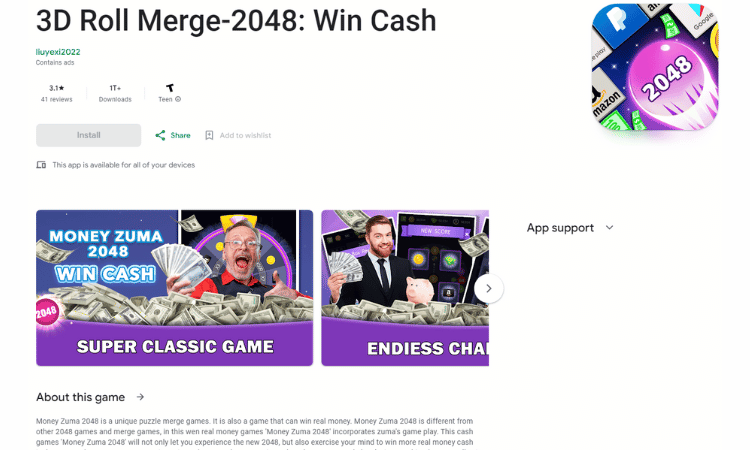Click Add to wishlist text
The height and width of the screenshot is (450, 750).
[x=245, y=135]
